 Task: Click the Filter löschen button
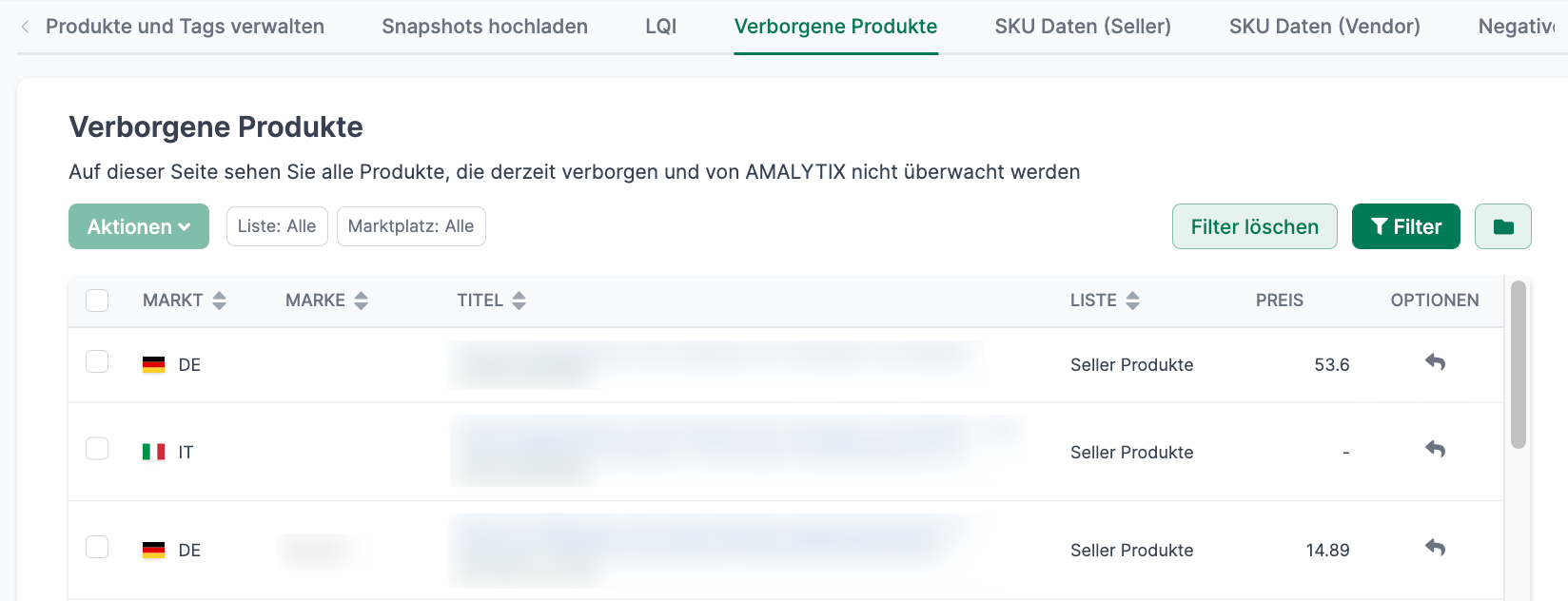click(x=1254, y=226)
